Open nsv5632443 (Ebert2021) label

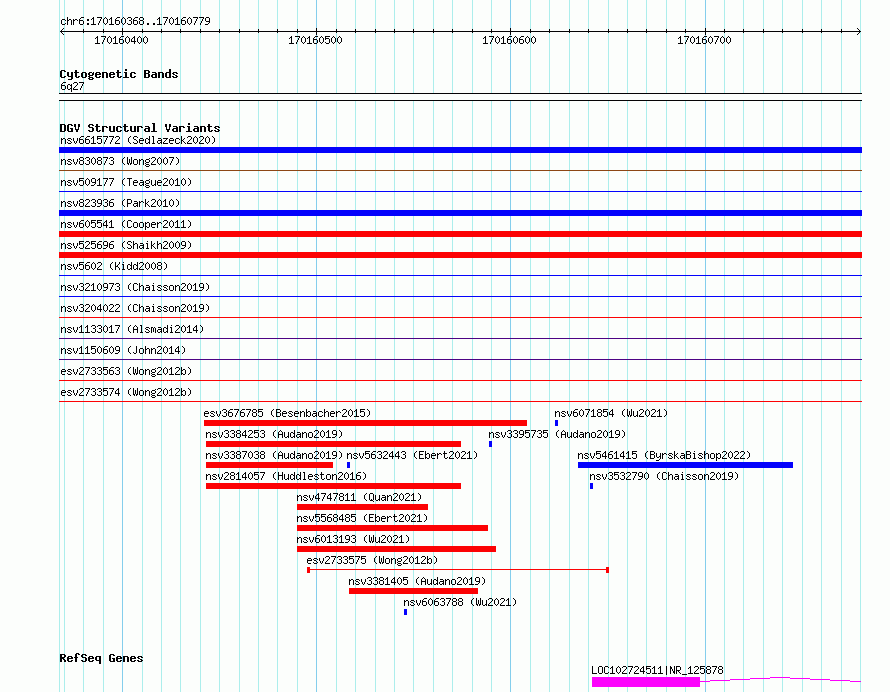[412, 455]
